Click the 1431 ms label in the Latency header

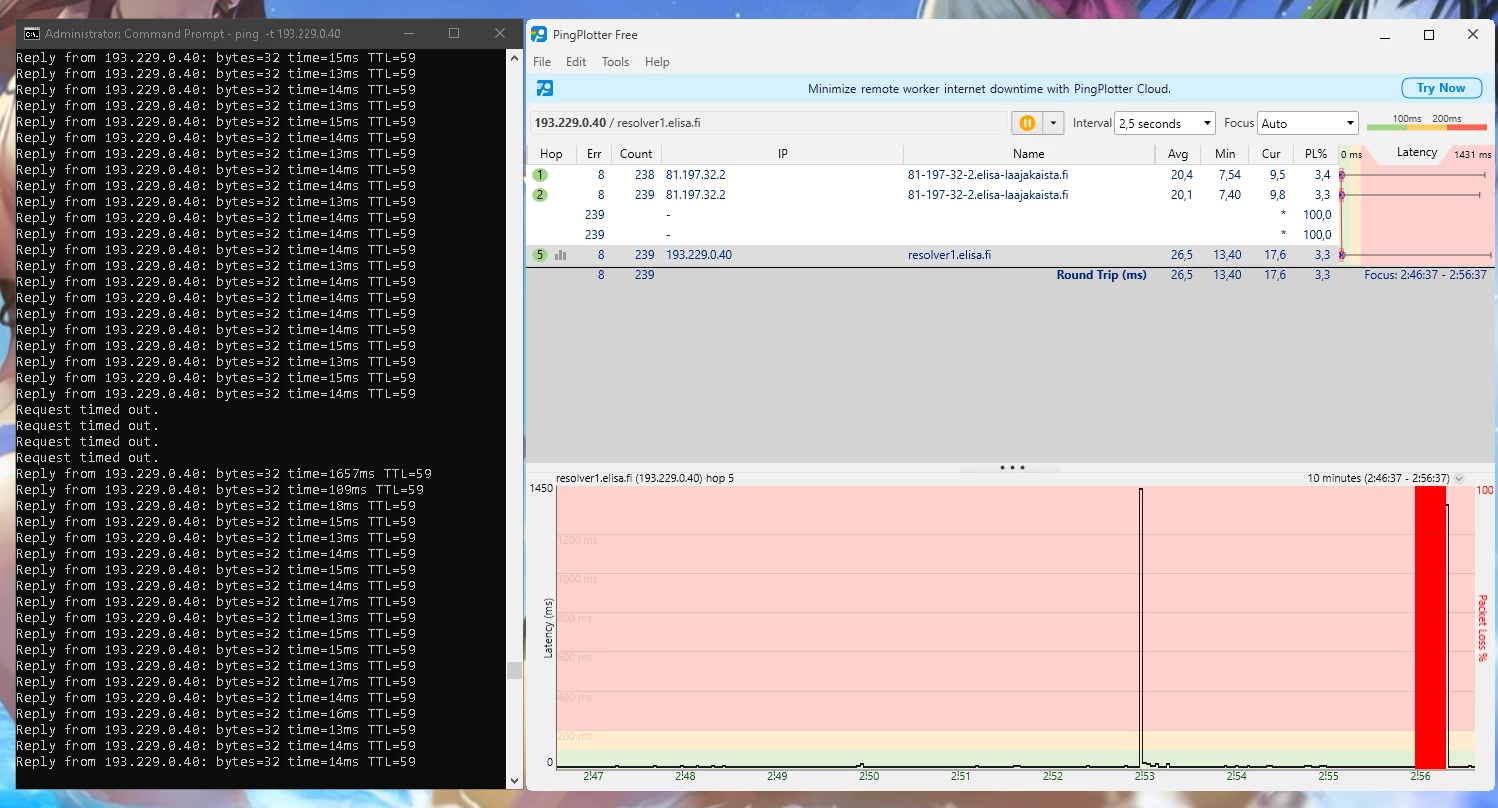pos(1473,155)
